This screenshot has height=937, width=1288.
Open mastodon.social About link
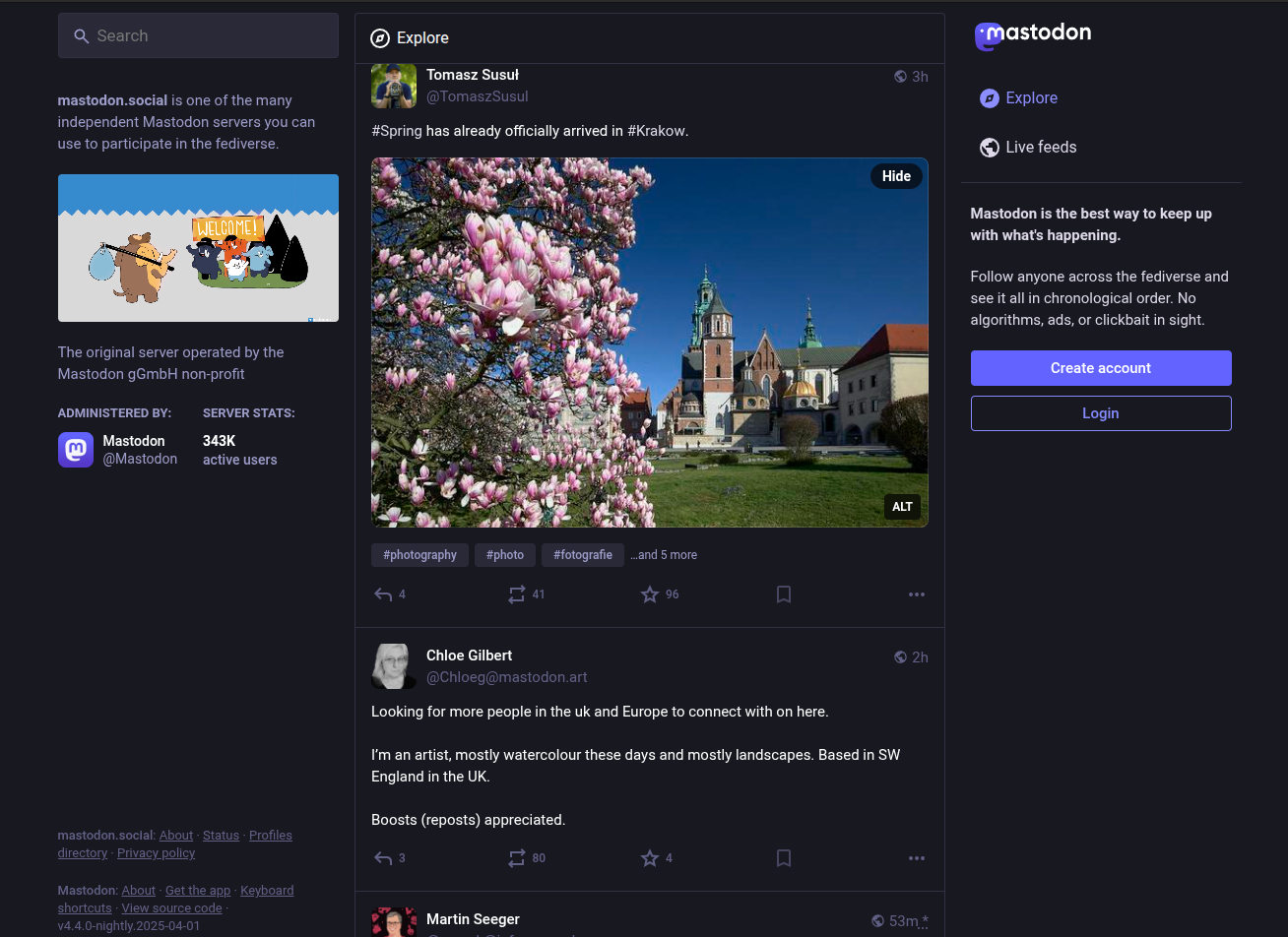point(176,836)
